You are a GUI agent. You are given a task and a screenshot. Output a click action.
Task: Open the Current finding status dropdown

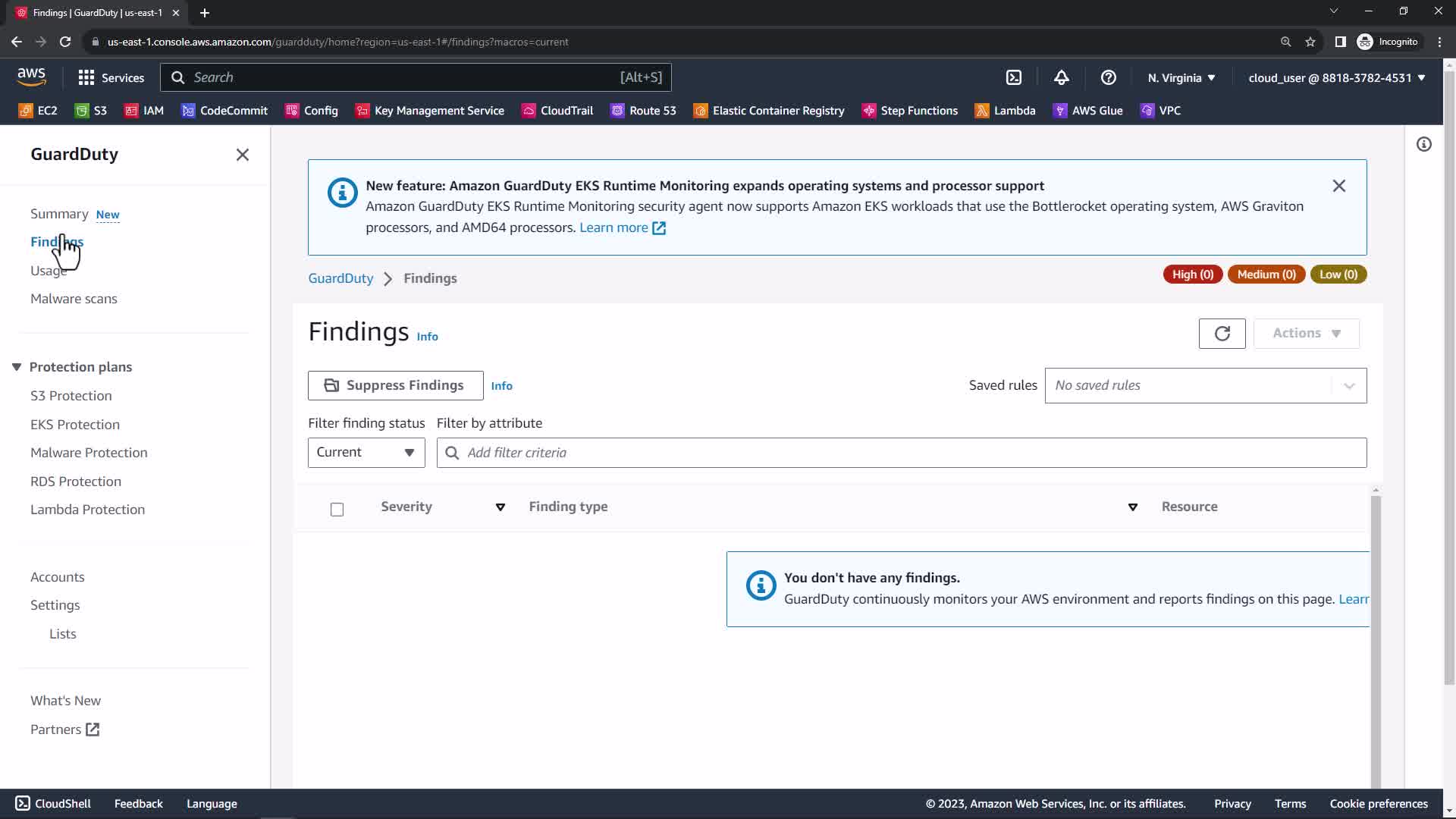(366, 453)
